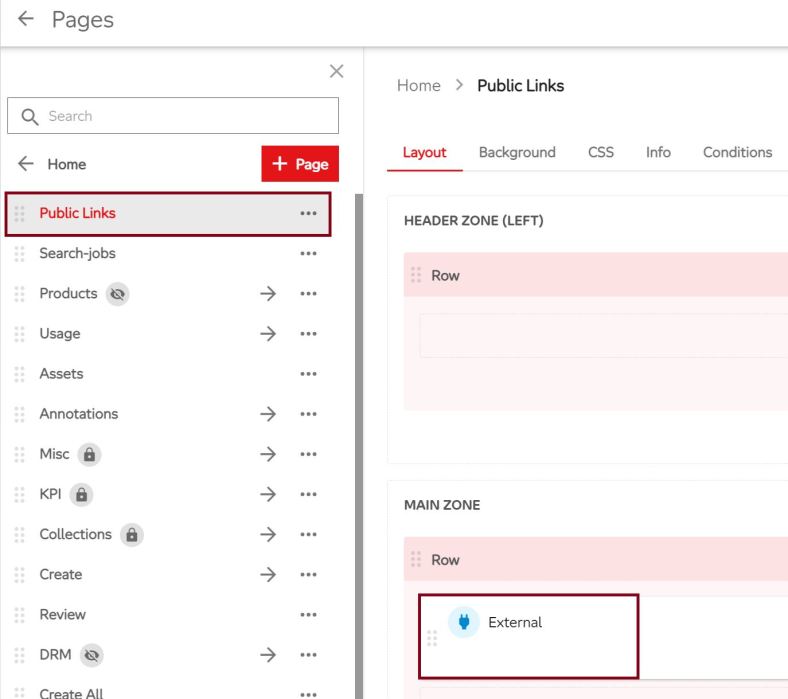Open the Public Links three-dot menu
Image resolution: width=788 pixels, height=699 pixels.
[x=308, y=213]
